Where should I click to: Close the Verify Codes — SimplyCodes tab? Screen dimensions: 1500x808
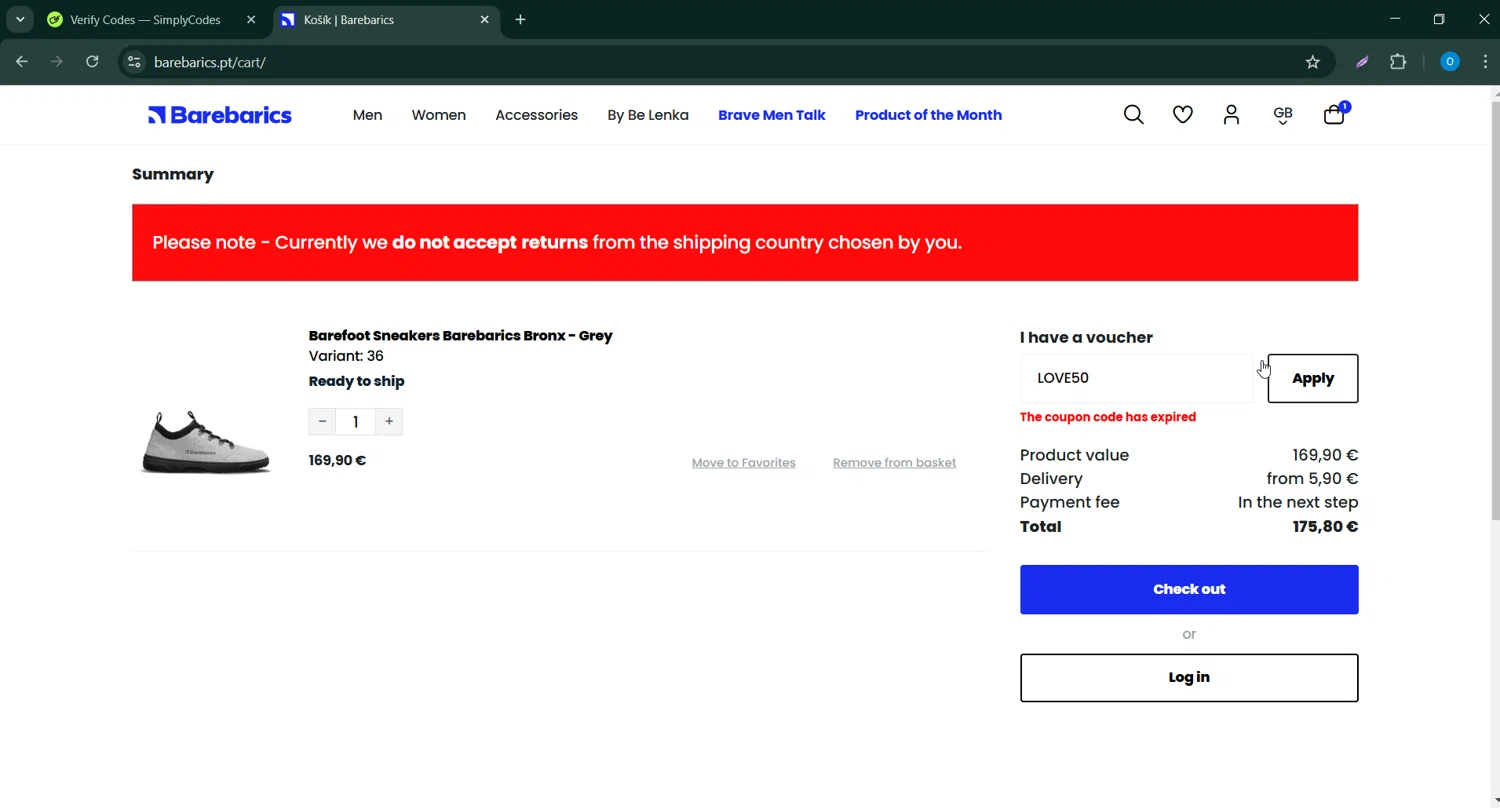(251, 19)
